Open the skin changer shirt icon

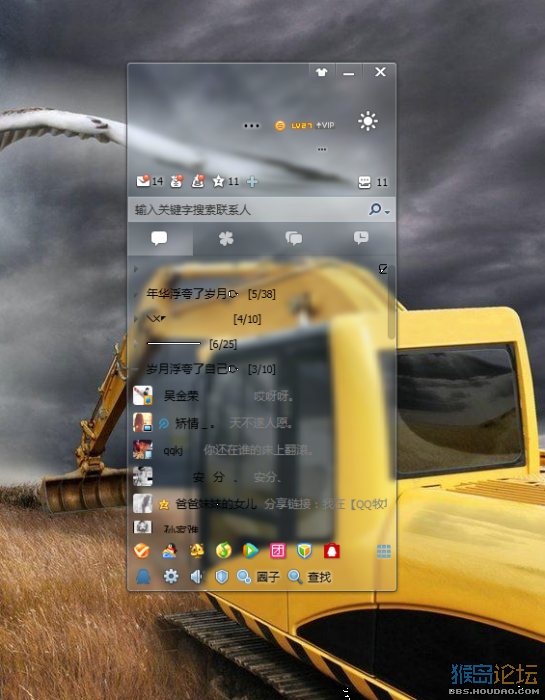[322, 72]
